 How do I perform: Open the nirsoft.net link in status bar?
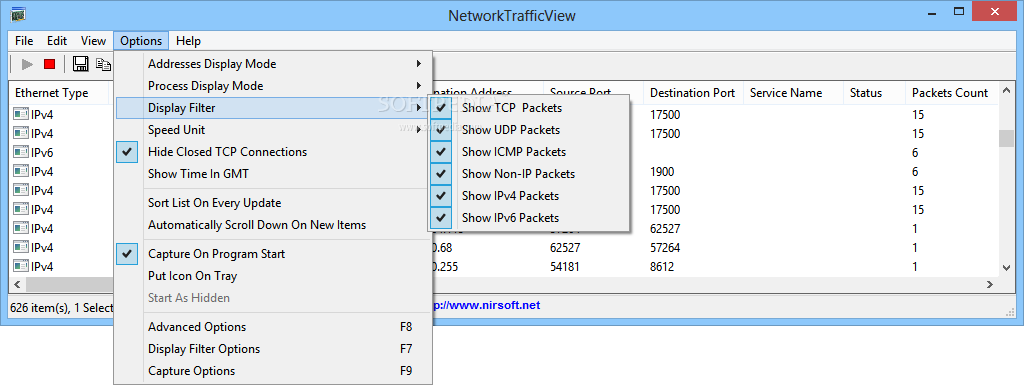[x=487, y=305]
